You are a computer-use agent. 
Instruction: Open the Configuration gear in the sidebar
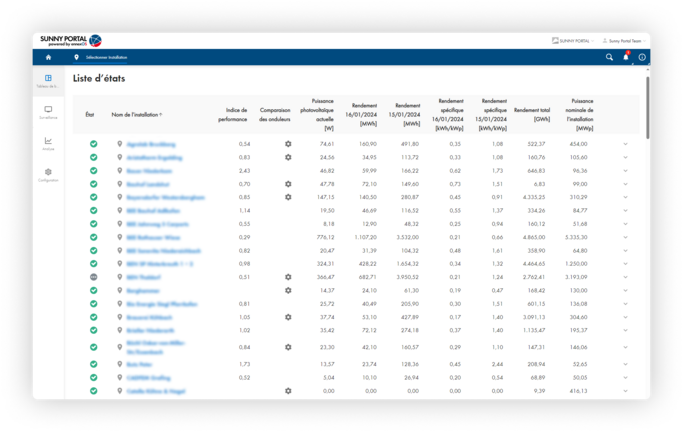pyautogui.click(x=48, y=174)
